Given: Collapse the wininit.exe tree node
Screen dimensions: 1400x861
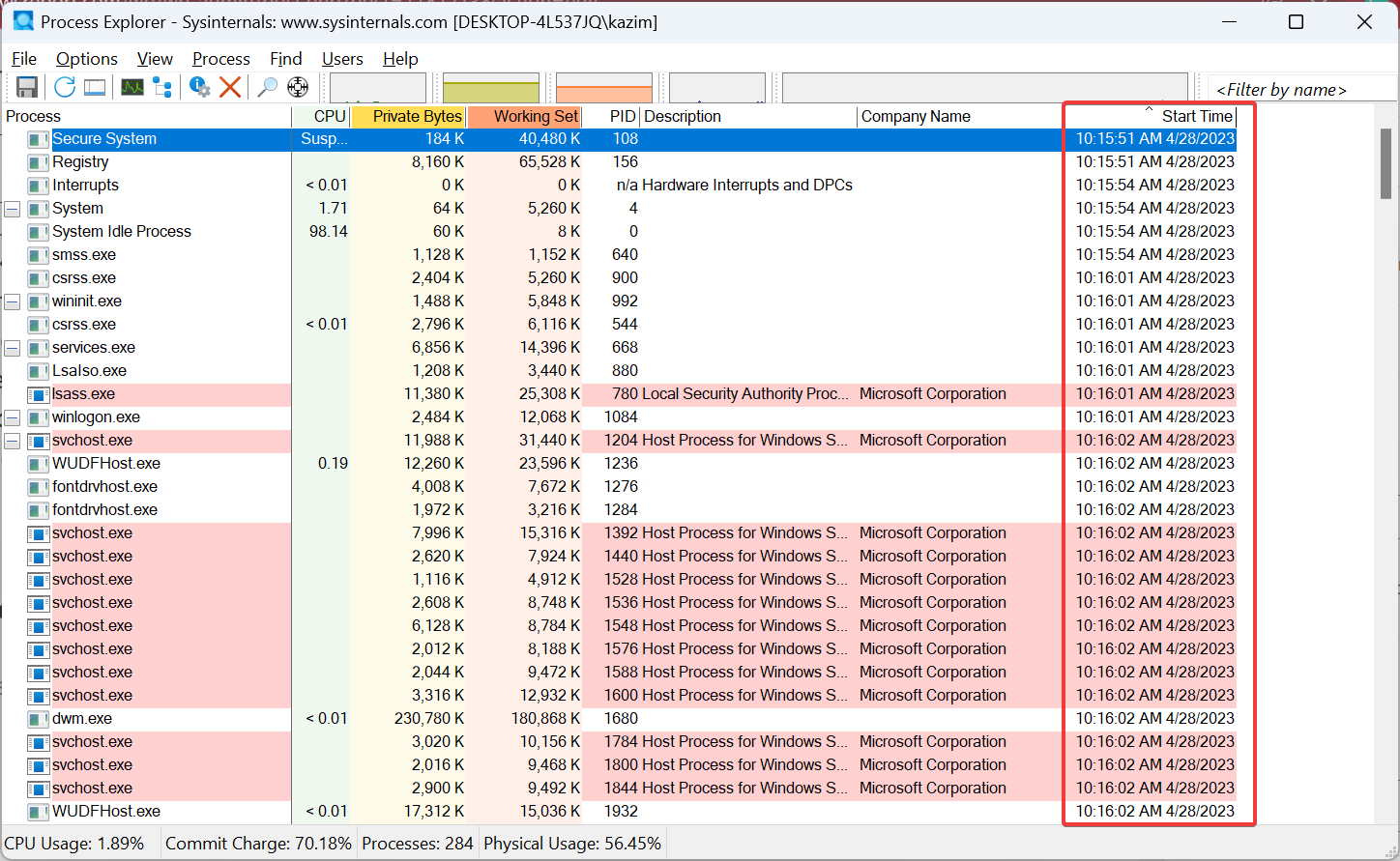Looking at the screenshot, I should click(13, 301).
